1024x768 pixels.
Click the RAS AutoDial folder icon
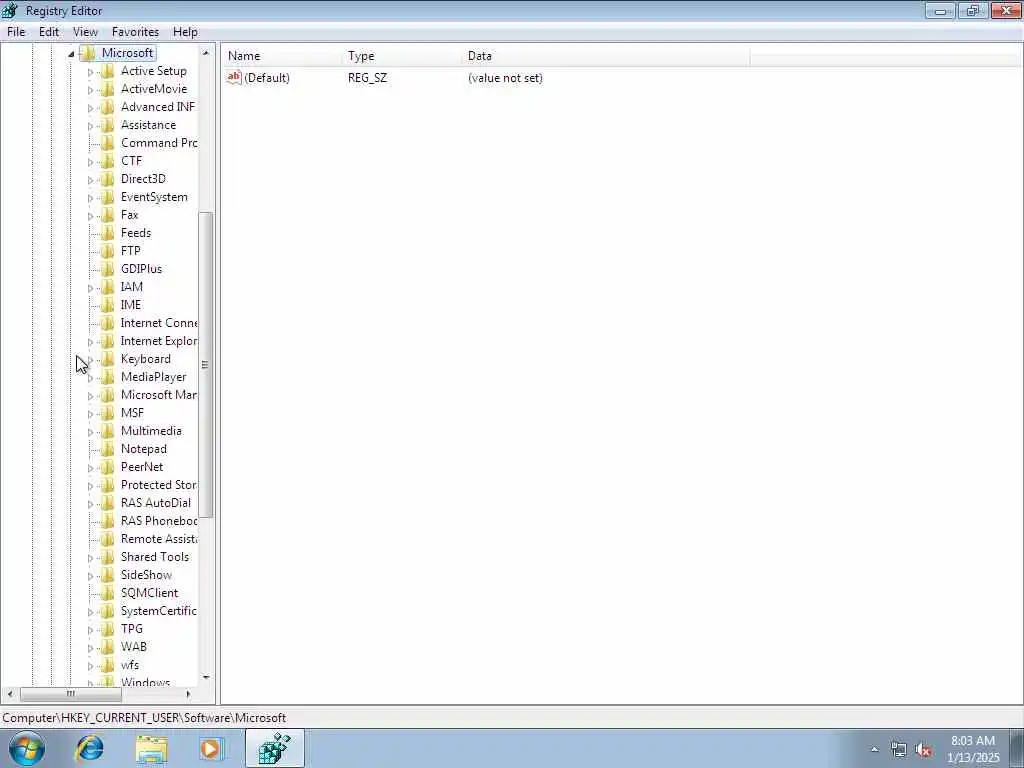tap(108, 503)
